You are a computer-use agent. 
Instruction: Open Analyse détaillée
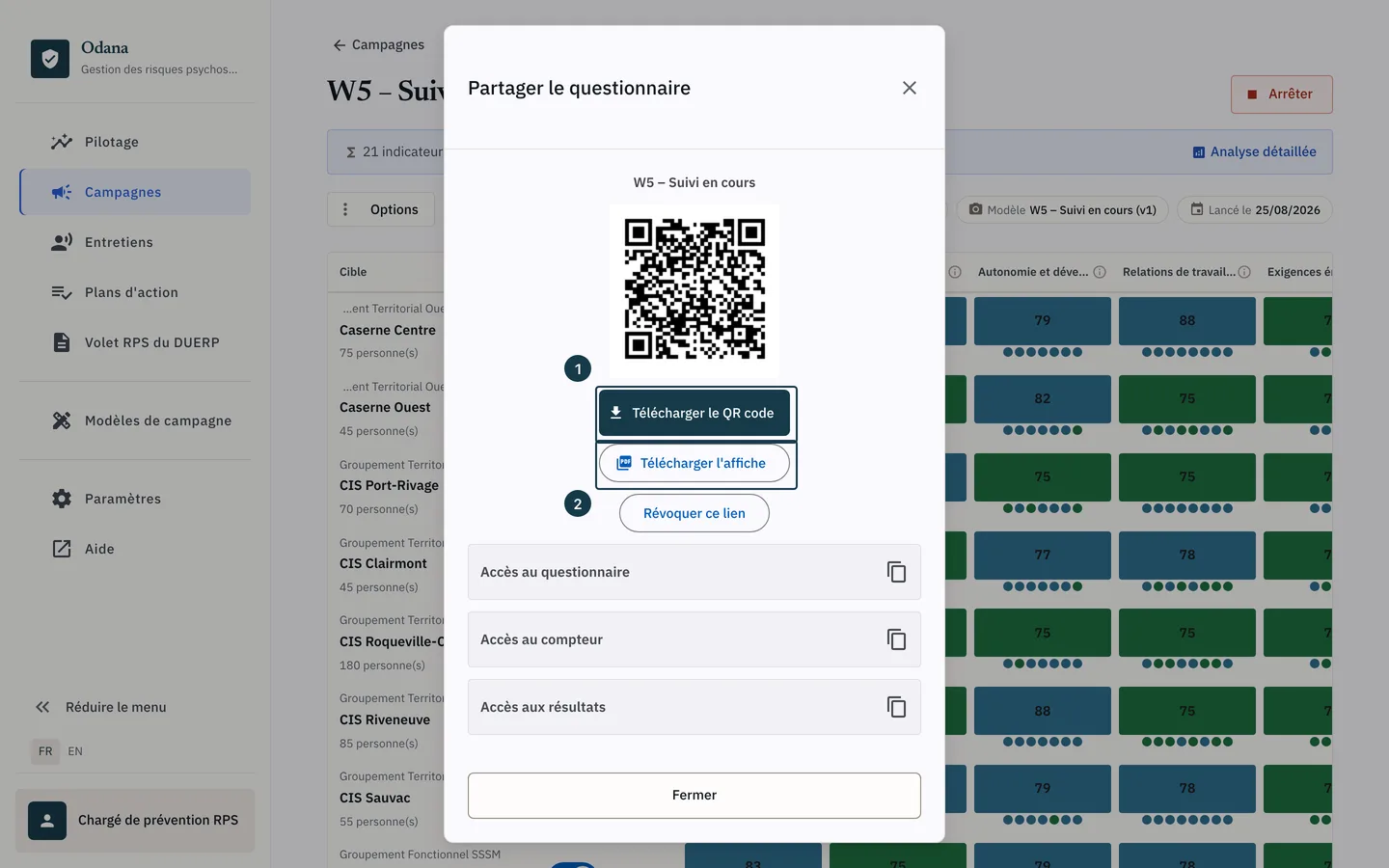click(1254, 151)
